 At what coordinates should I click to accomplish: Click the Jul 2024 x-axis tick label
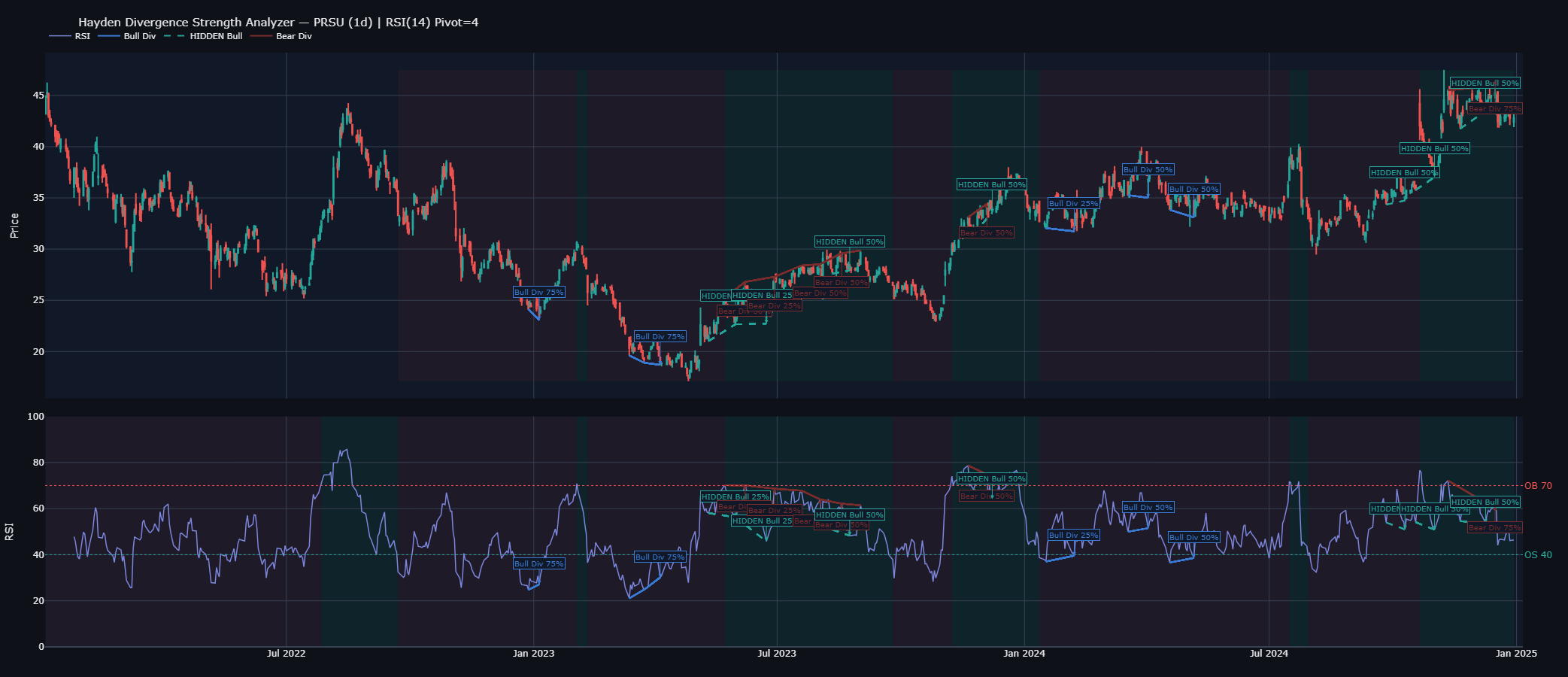1269,653
